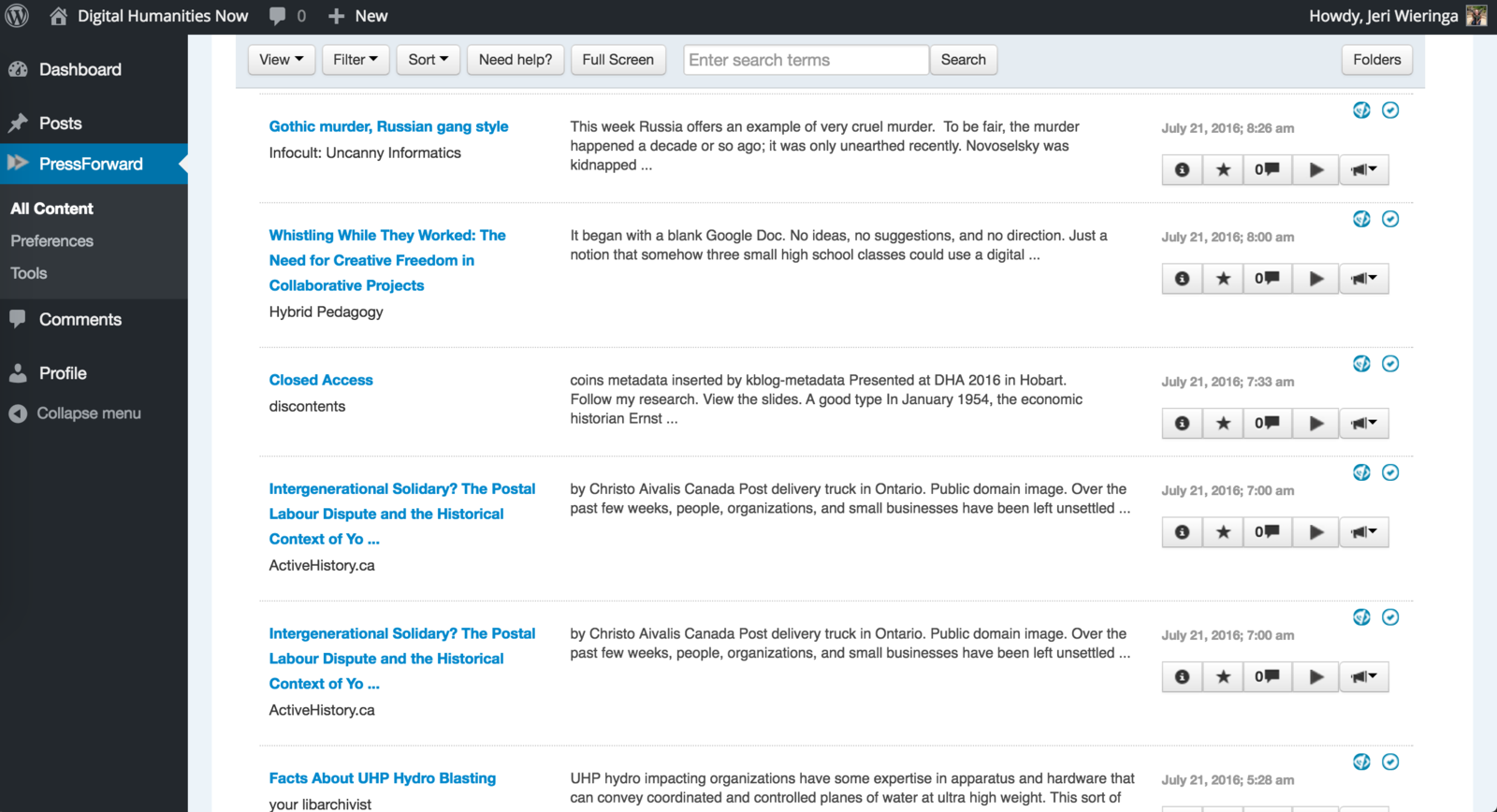Click the arrow button on Closed Access row

pyautogui.click(x=1316, y=423)
